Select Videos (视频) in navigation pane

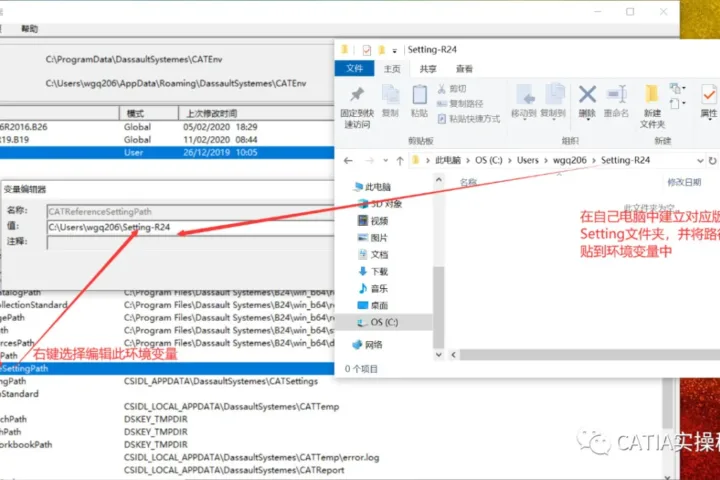pyautogui.click(x=373, y=221)
